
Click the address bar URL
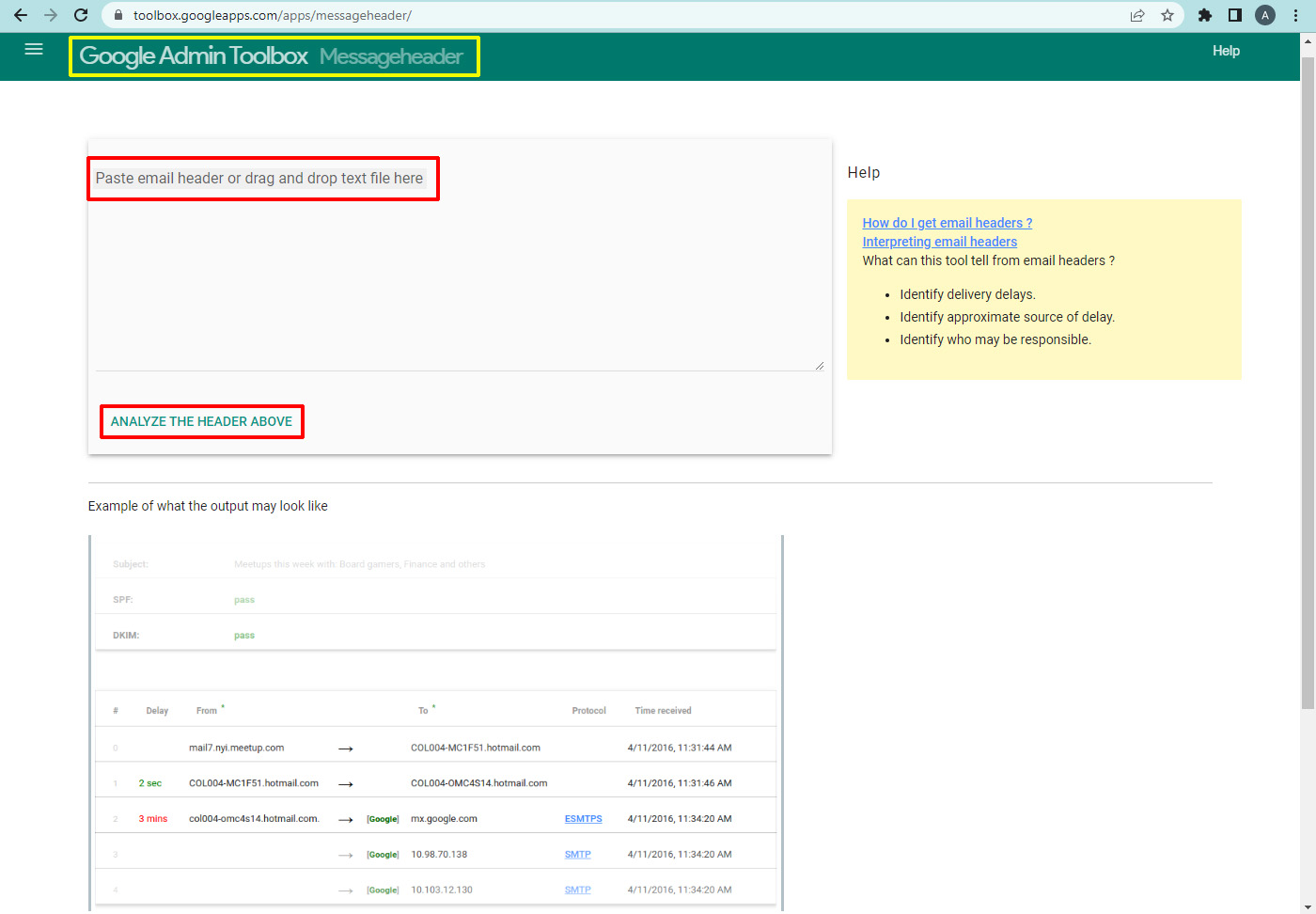tap(273, 15)
